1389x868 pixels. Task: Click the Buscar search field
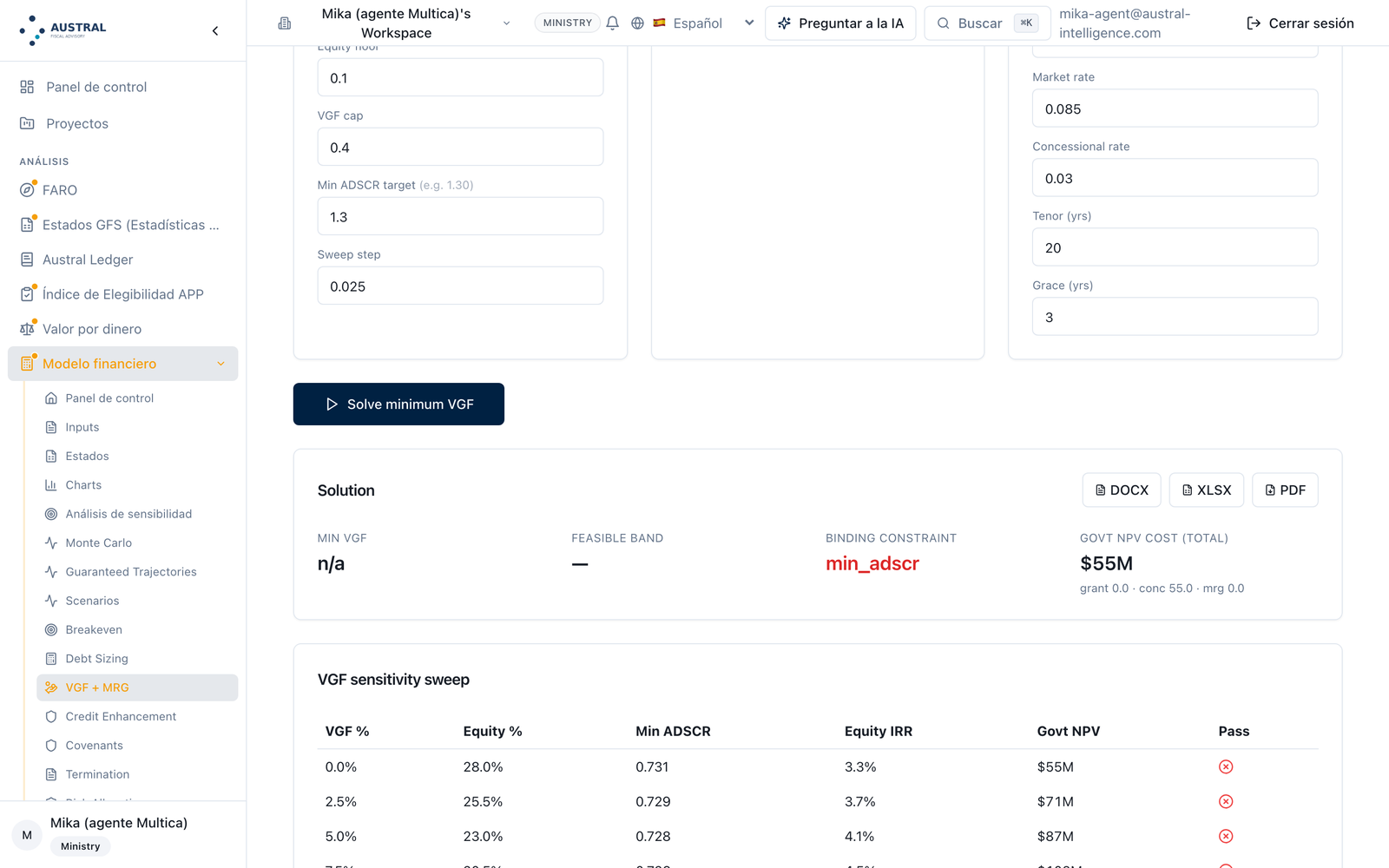pos(987,23)
